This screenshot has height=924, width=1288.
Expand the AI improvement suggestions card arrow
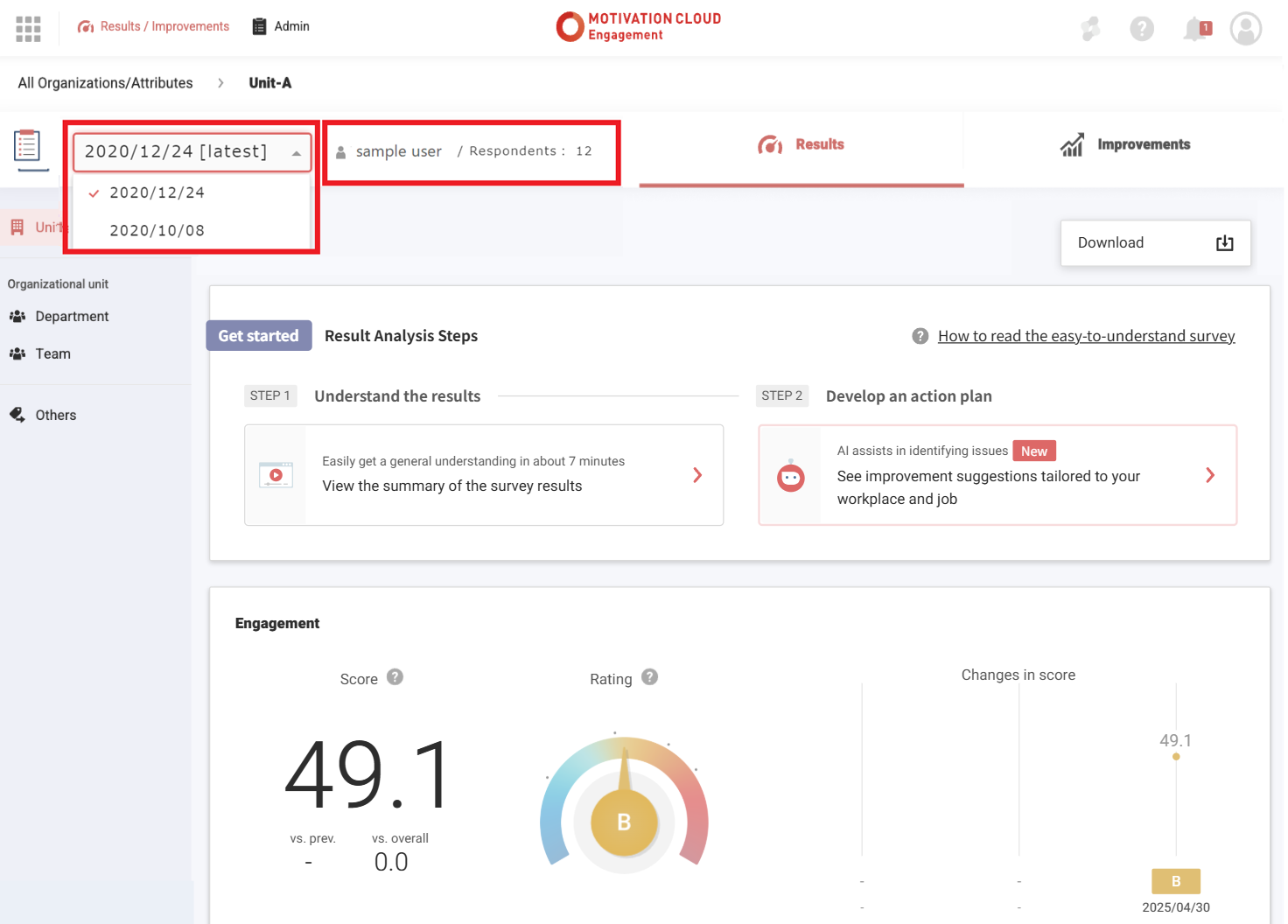pyautogui.click(x=1210, y=475)
